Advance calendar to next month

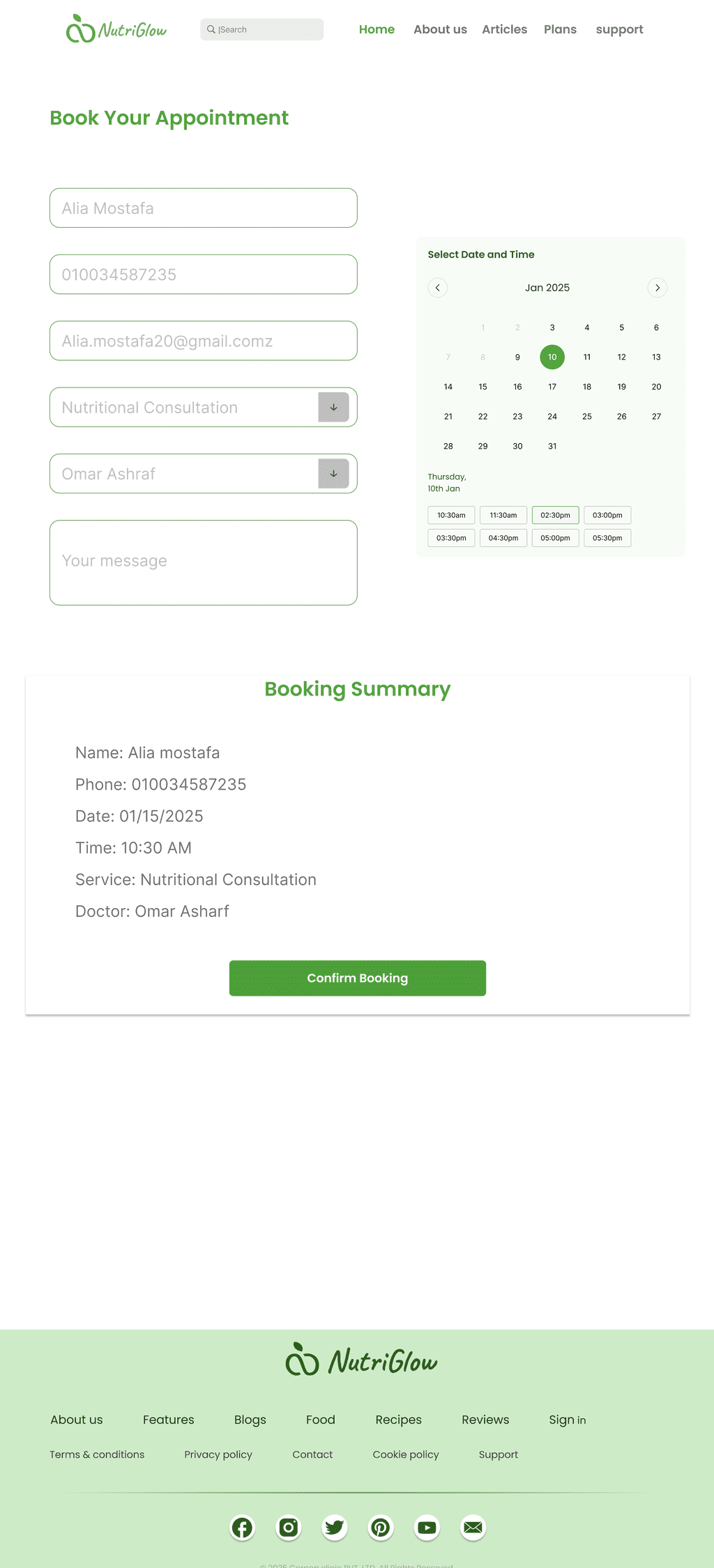point(658,288)
